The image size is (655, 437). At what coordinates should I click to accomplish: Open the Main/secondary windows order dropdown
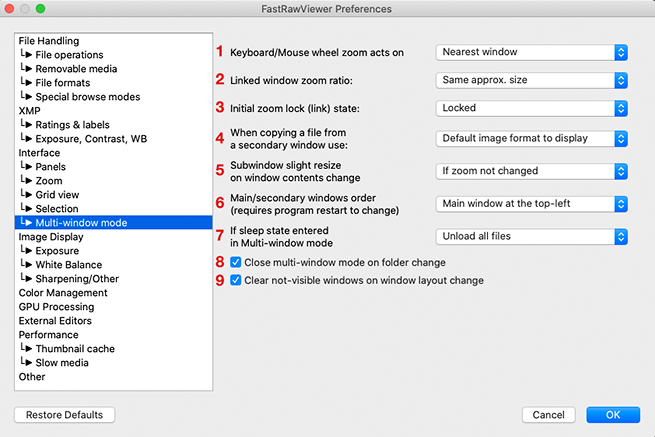point(532,204)
